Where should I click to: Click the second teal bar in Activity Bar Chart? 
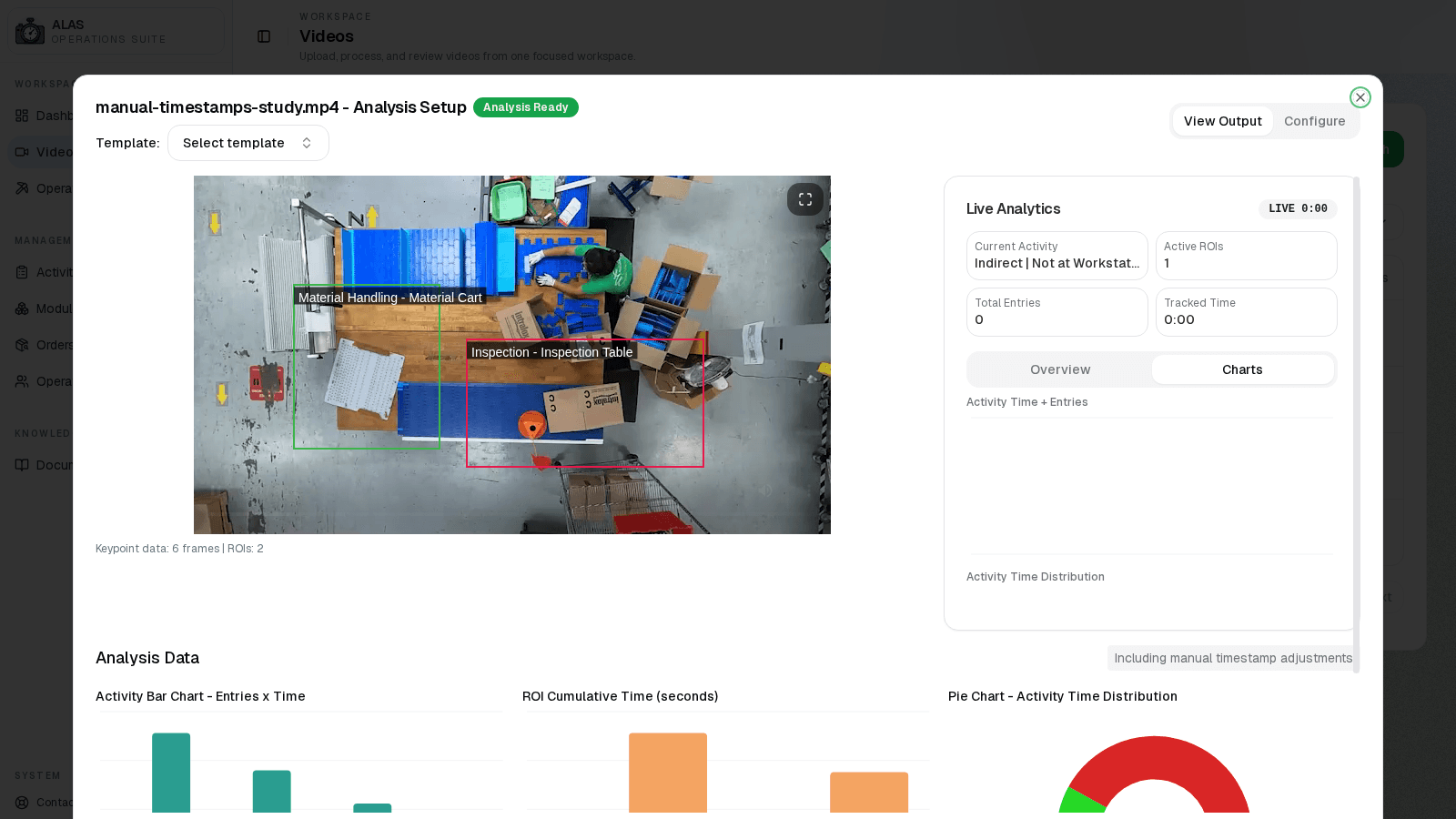tap(271, 792)
